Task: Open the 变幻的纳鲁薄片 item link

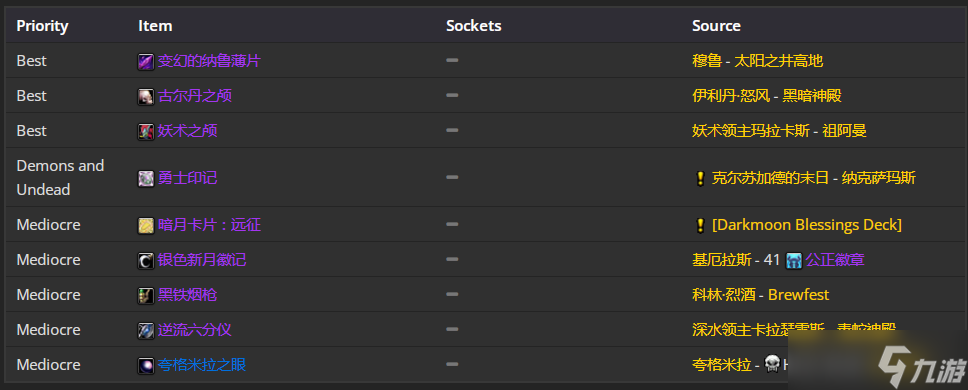Action: (x=209, y=61)
